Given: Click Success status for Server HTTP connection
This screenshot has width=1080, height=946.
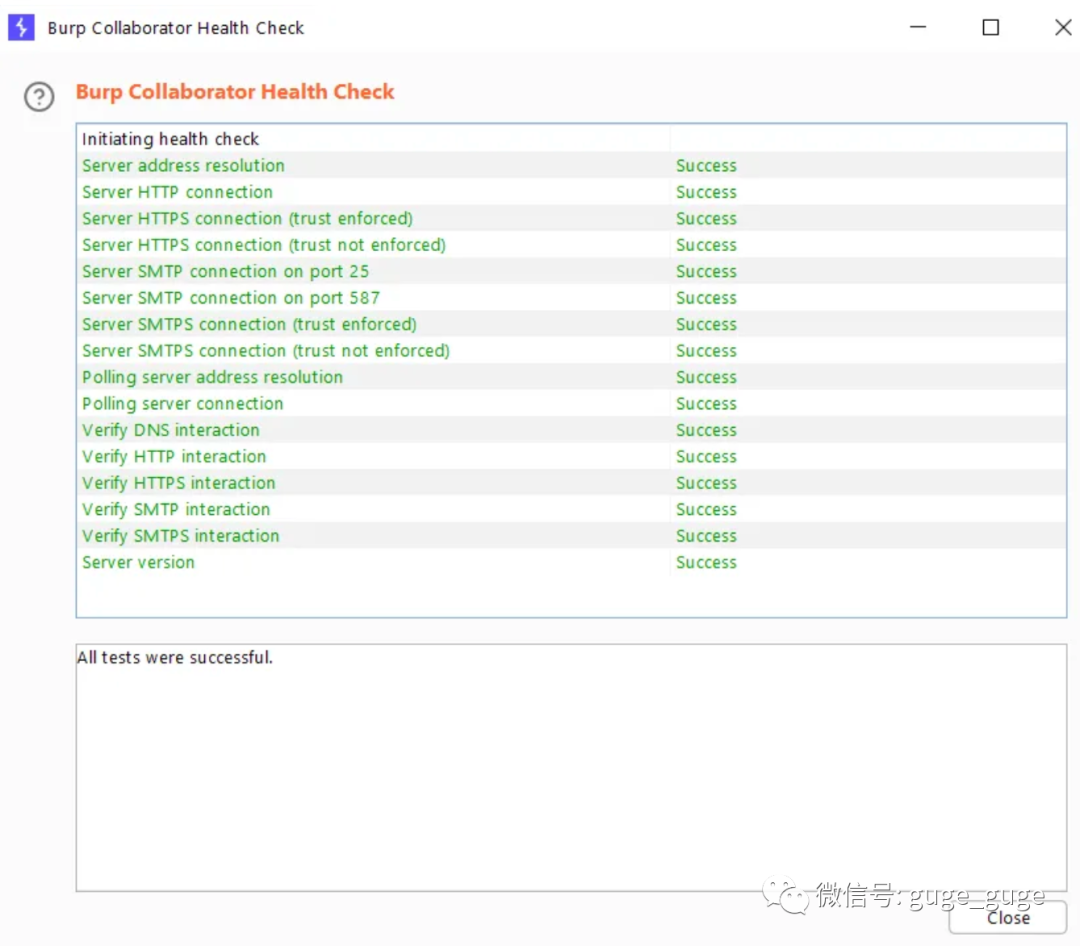Looking at the screenshot, I should point(706,192).
